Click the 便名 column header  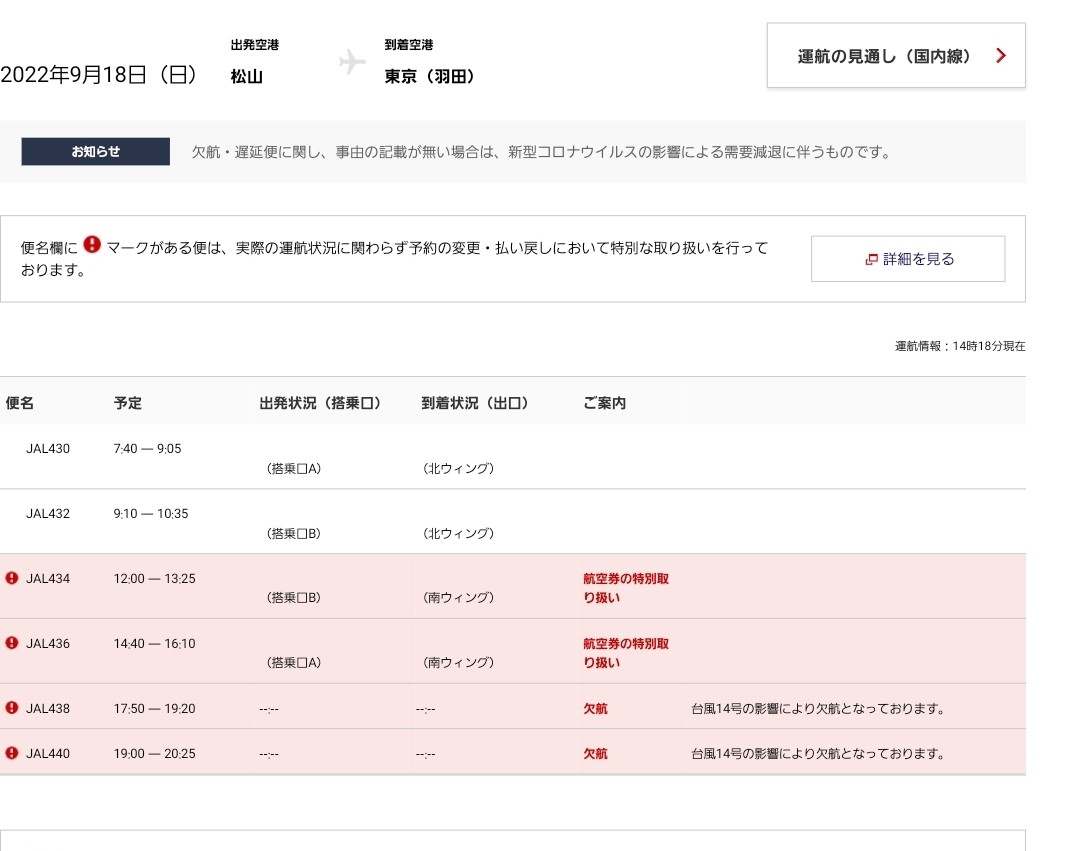click(19, 403)
